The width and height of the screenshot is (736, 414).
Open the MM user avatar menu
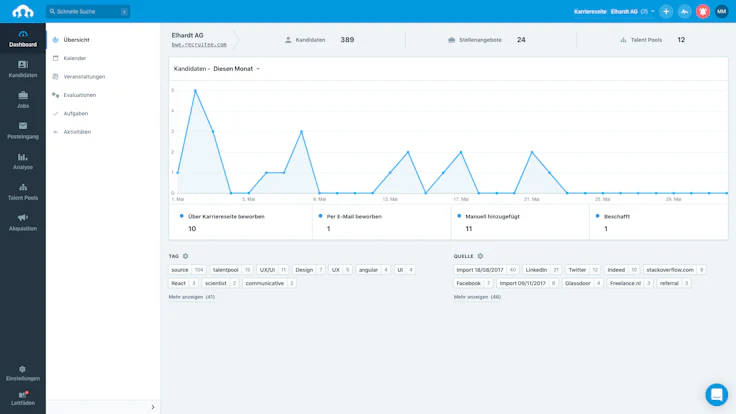(721, 11)
